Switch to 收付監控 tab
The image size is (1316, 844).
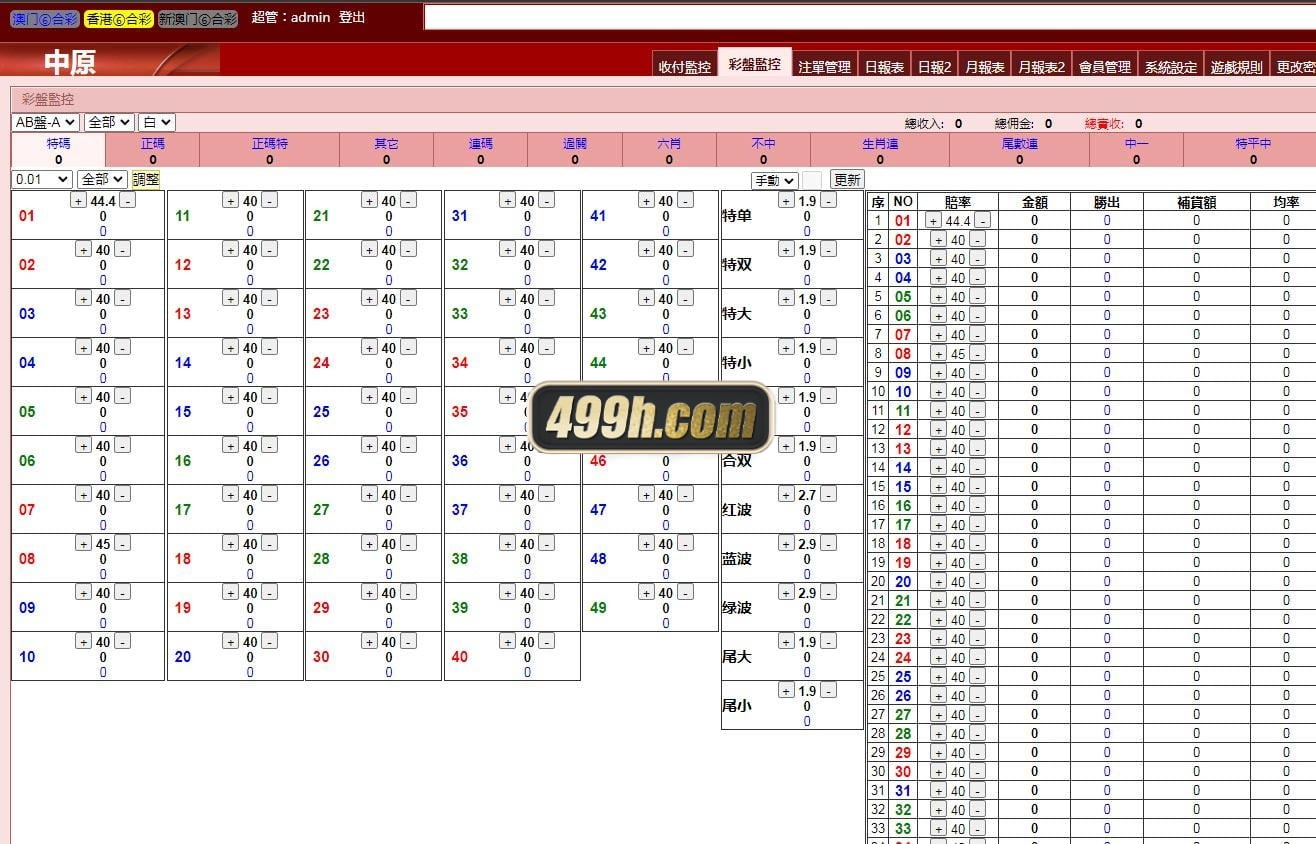[x=685, y=66]
